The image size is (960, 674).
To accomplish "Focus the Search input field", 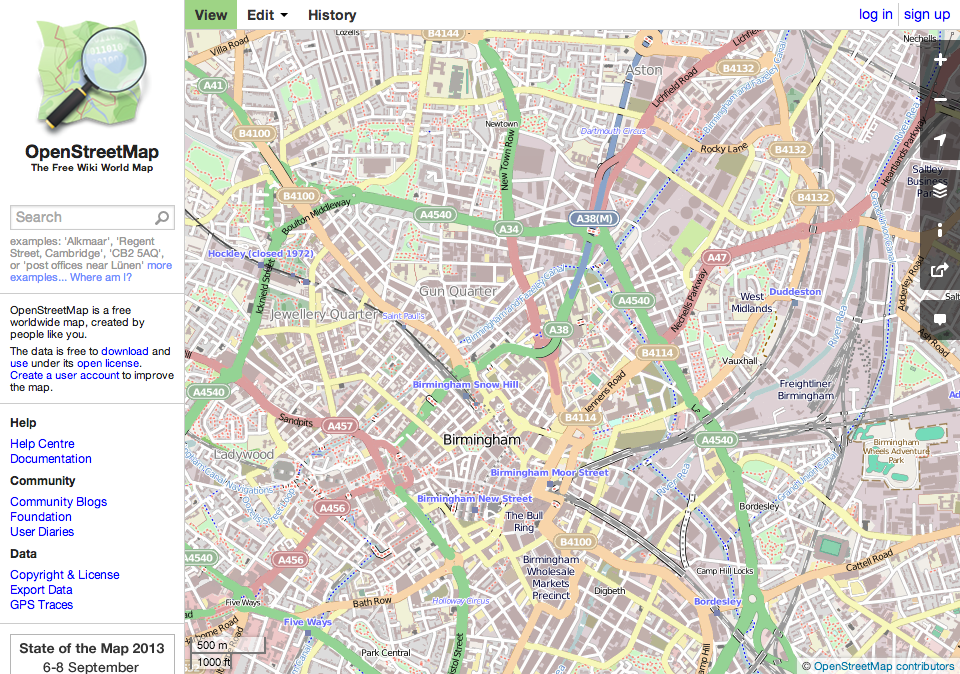I will coord(92,217).
